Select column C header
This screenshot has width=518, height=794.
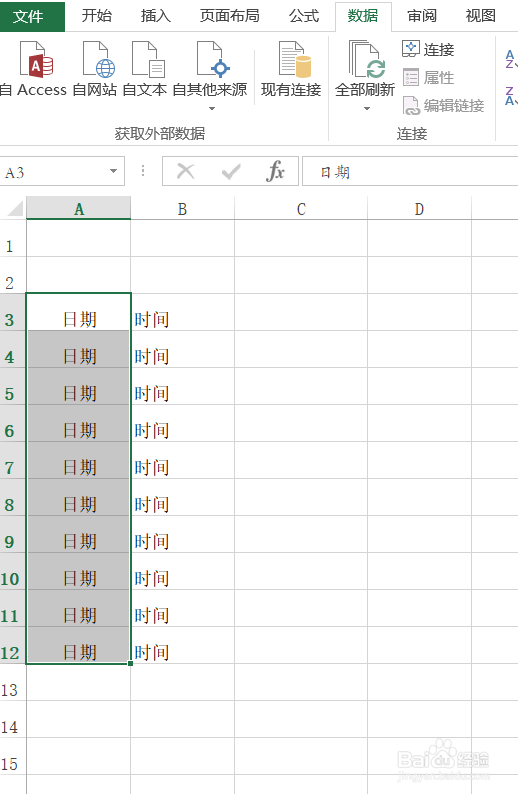click(301, 208)
